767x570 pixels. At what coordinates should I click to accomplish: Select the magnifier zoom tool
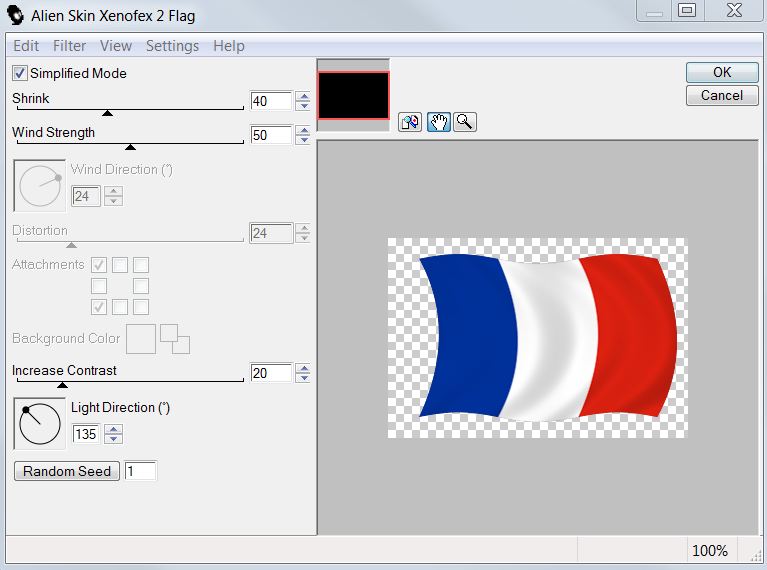[x=465, y=122]
